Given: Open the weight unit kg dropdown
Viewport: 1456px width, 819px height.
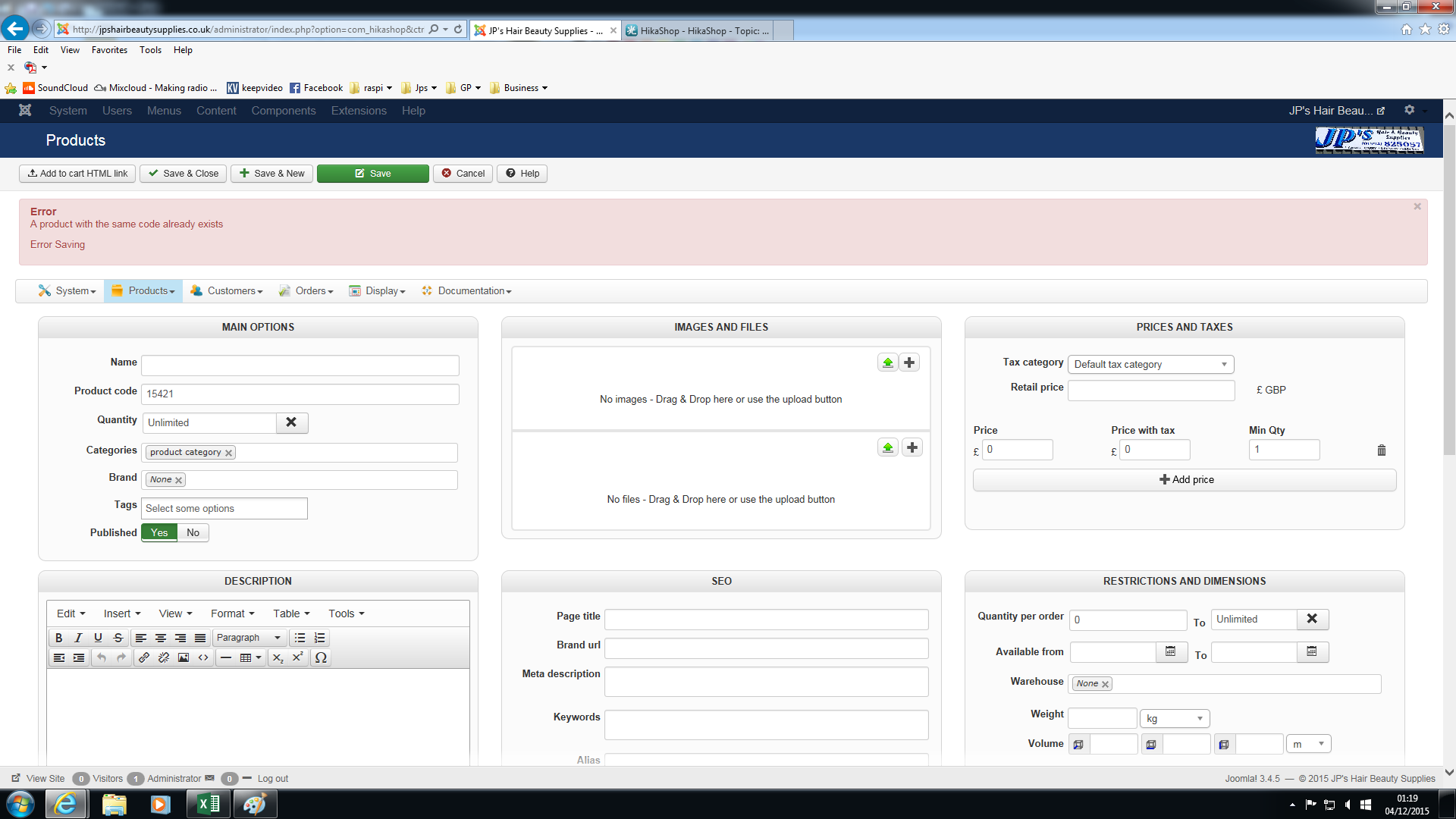Looking at the screenshot, I should pos(1174,718).
